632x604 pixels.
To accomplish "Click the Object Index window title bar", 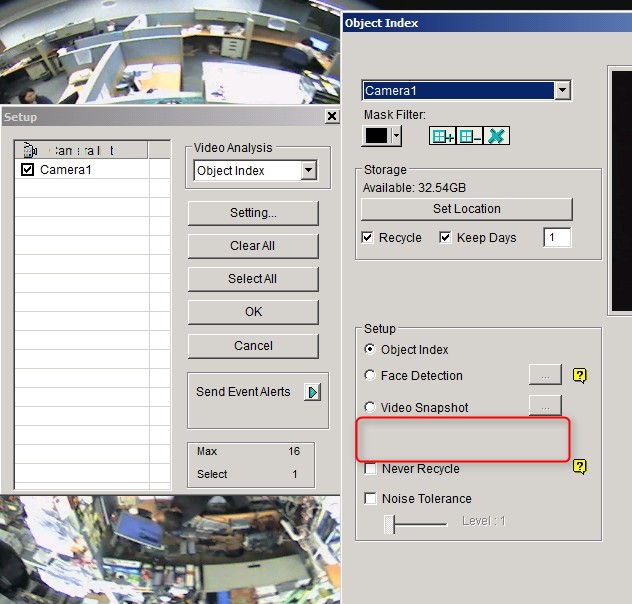I will click(487, 23).
